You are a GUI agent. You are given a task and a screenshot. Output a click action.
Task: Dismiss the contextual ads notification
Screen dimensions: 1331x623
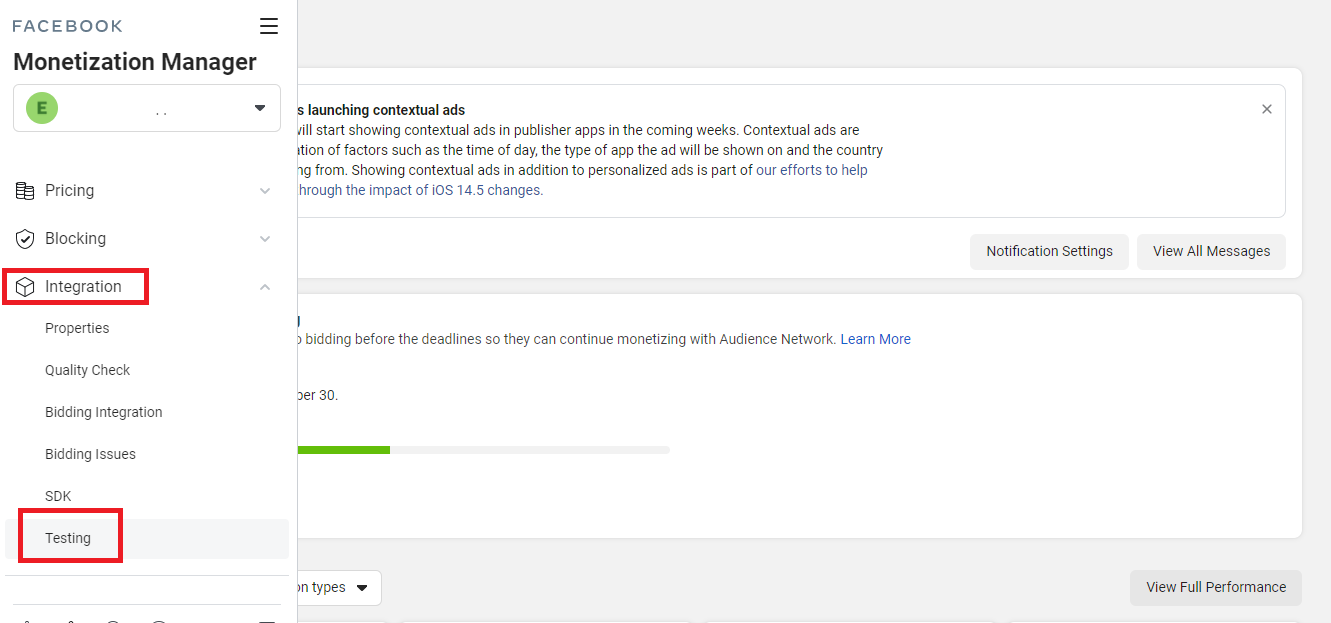point(1267,109)
